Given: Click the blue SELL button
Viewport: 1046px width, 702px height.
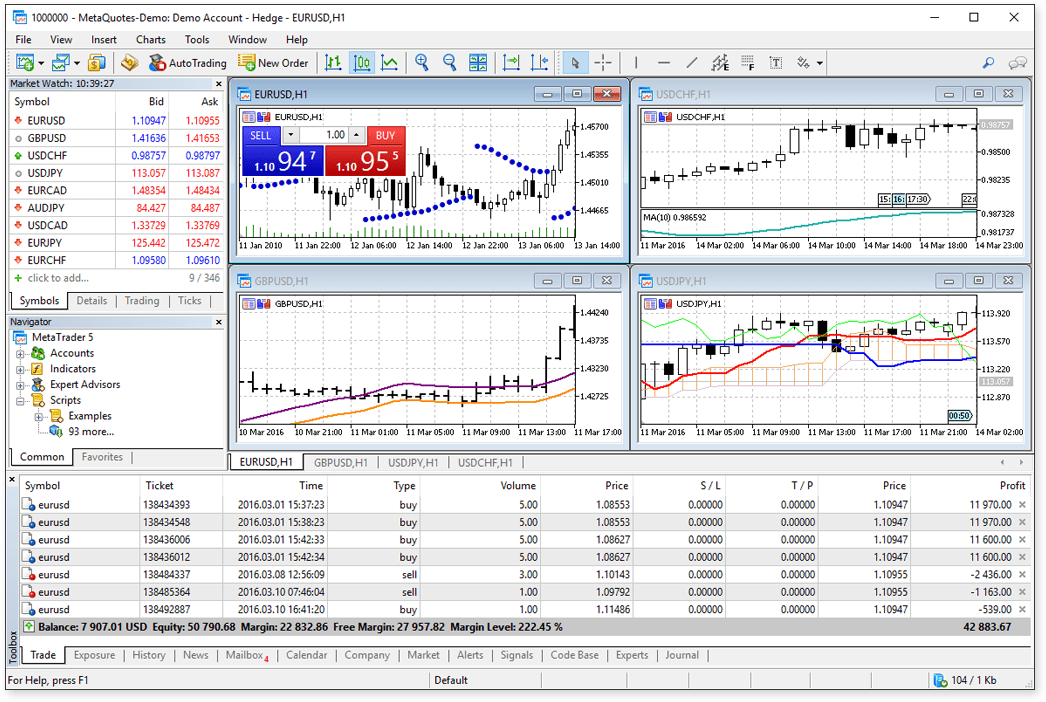Looking at the screenshot, I should [260, 135].
